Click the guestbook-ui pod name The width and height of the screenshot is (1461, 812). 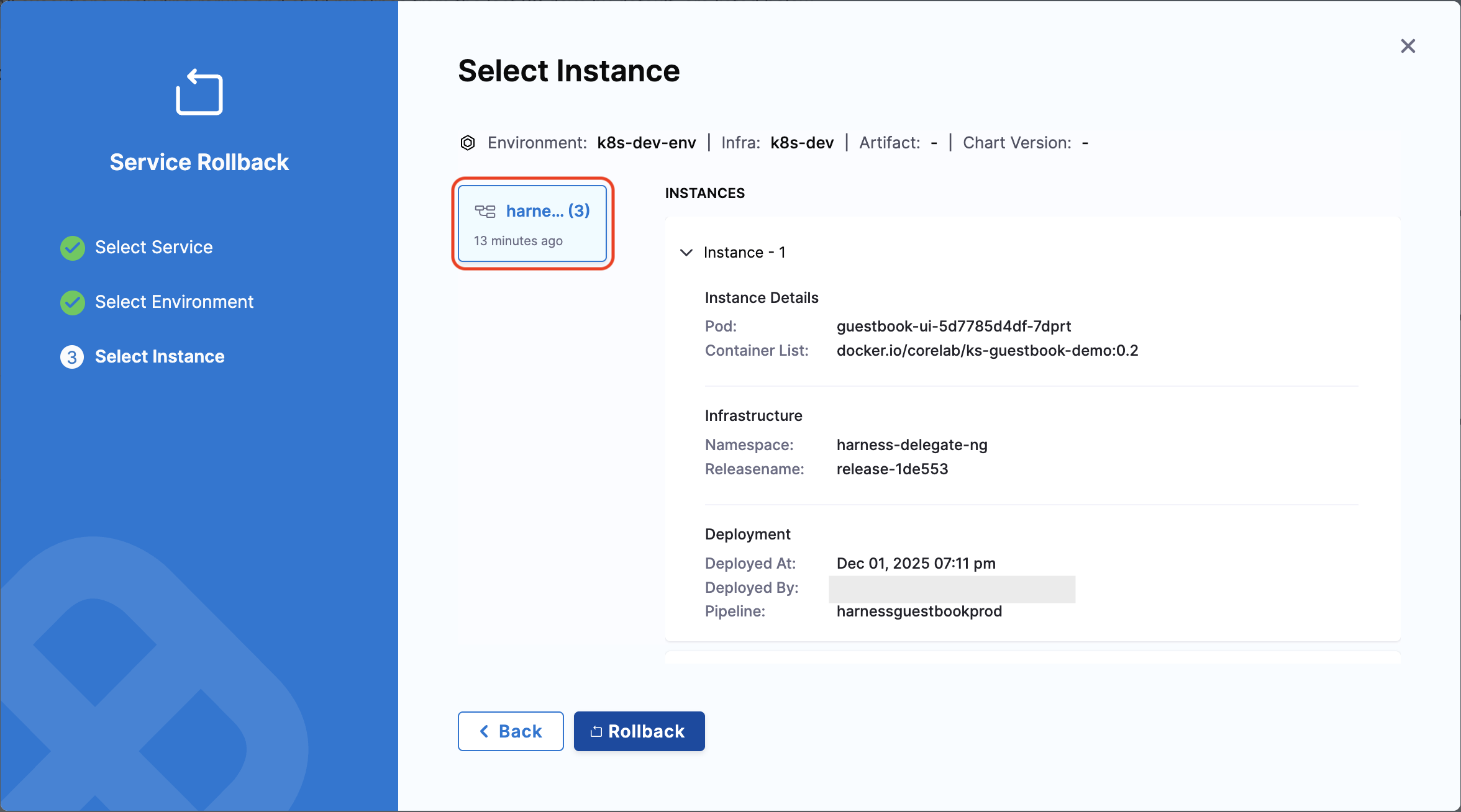pos(954,327)
